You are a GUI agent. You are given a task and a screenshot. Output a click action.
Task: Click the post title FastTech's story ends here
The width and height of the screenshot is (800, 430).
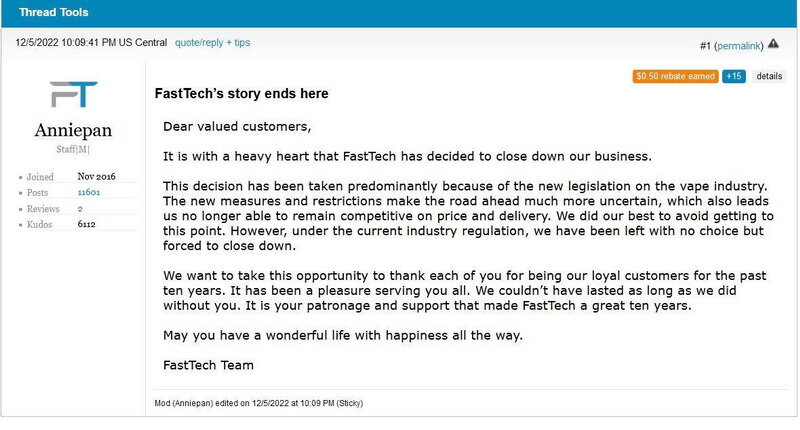click(241, 93)
